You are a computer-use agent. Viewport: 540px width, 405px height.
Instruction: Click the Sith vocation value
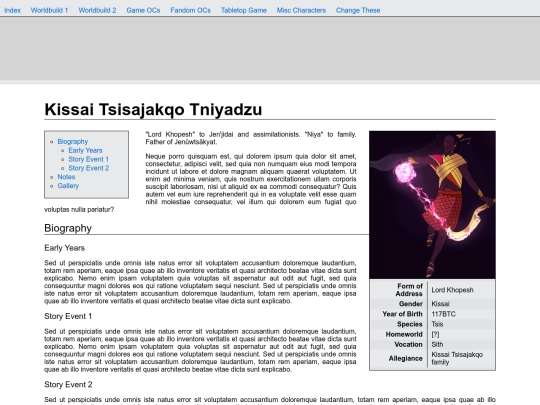(x=437, y=344)
